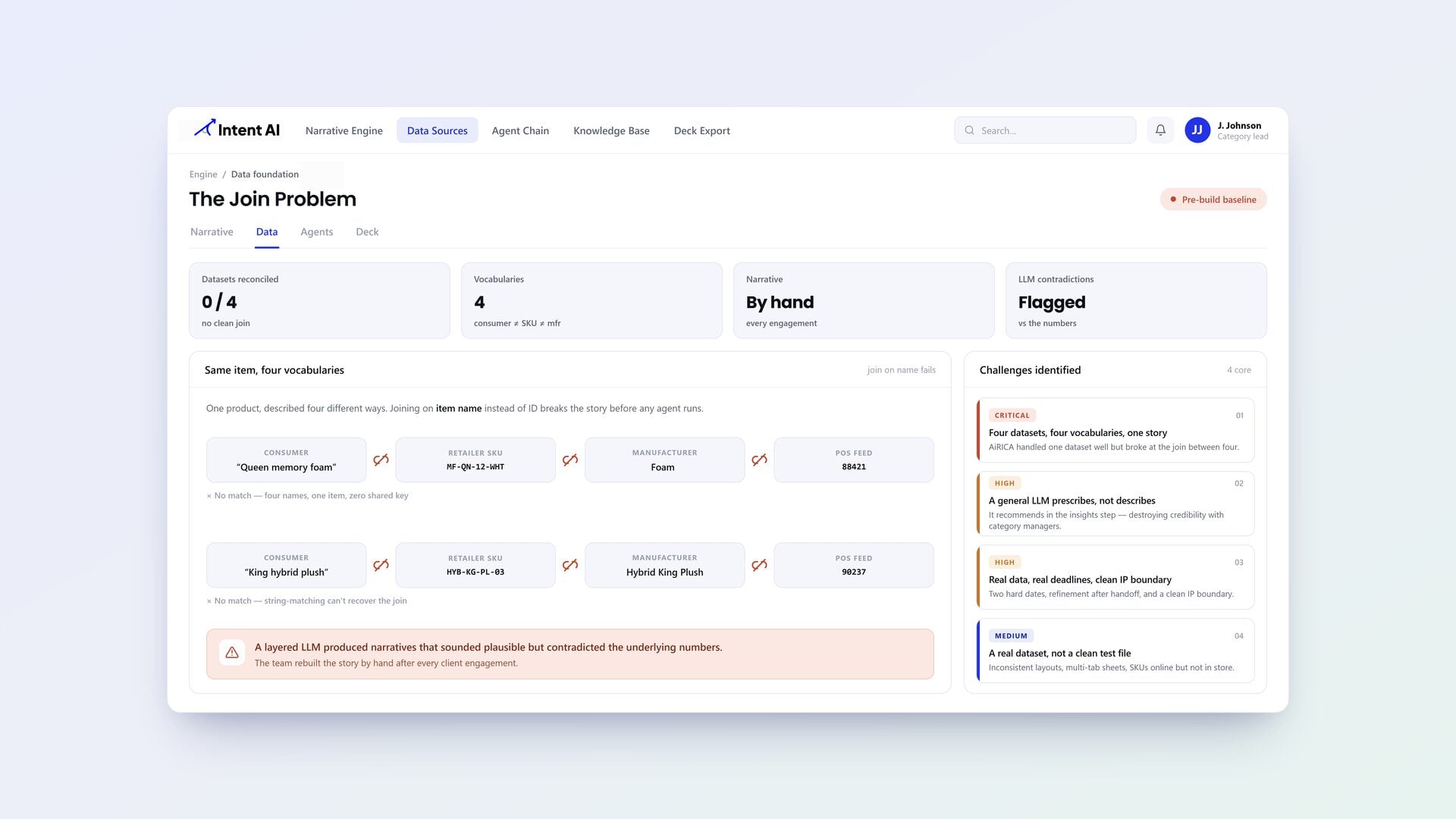Open Knowledge Base navigation item

[x=611, y=130]
